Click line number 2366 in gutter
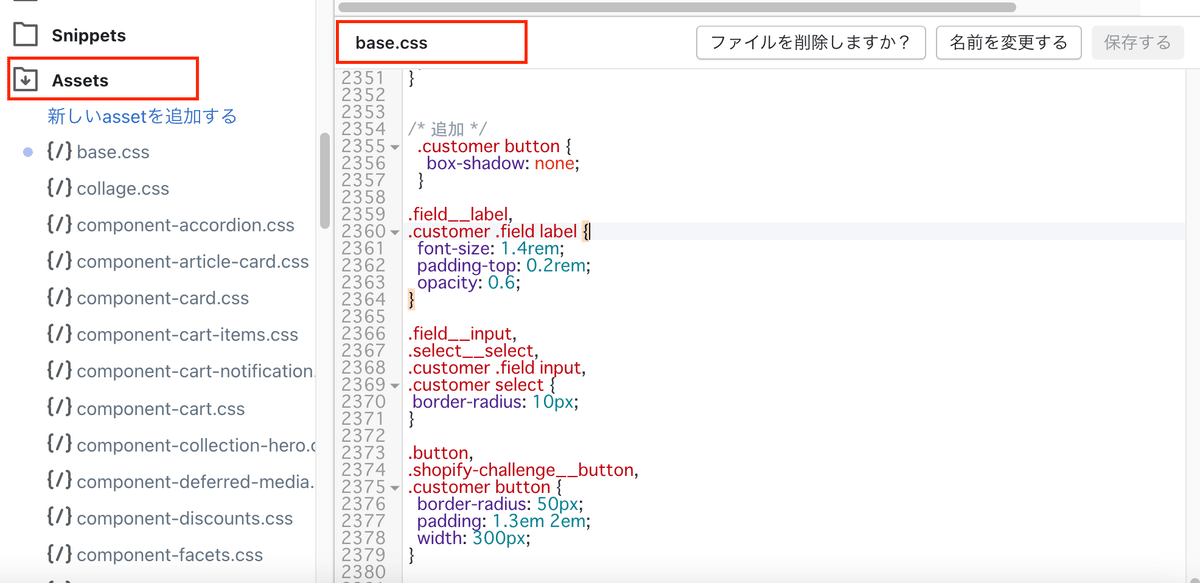This screenshot has width=1200, height=583. click(363, 333)
